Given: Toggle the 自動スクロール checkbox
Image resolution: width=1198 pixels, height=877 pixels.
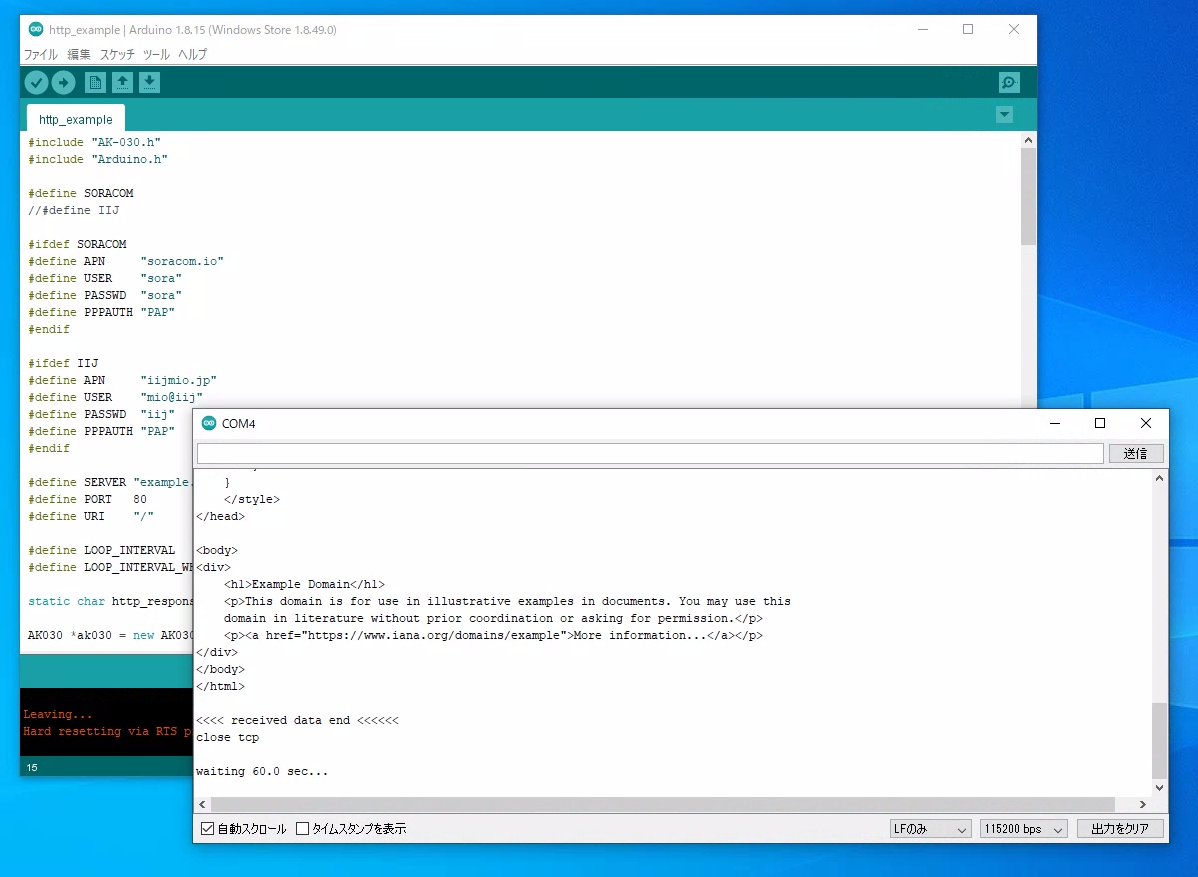Looking at the screenshot, I should pyautogui.click(x=207, y=829).
